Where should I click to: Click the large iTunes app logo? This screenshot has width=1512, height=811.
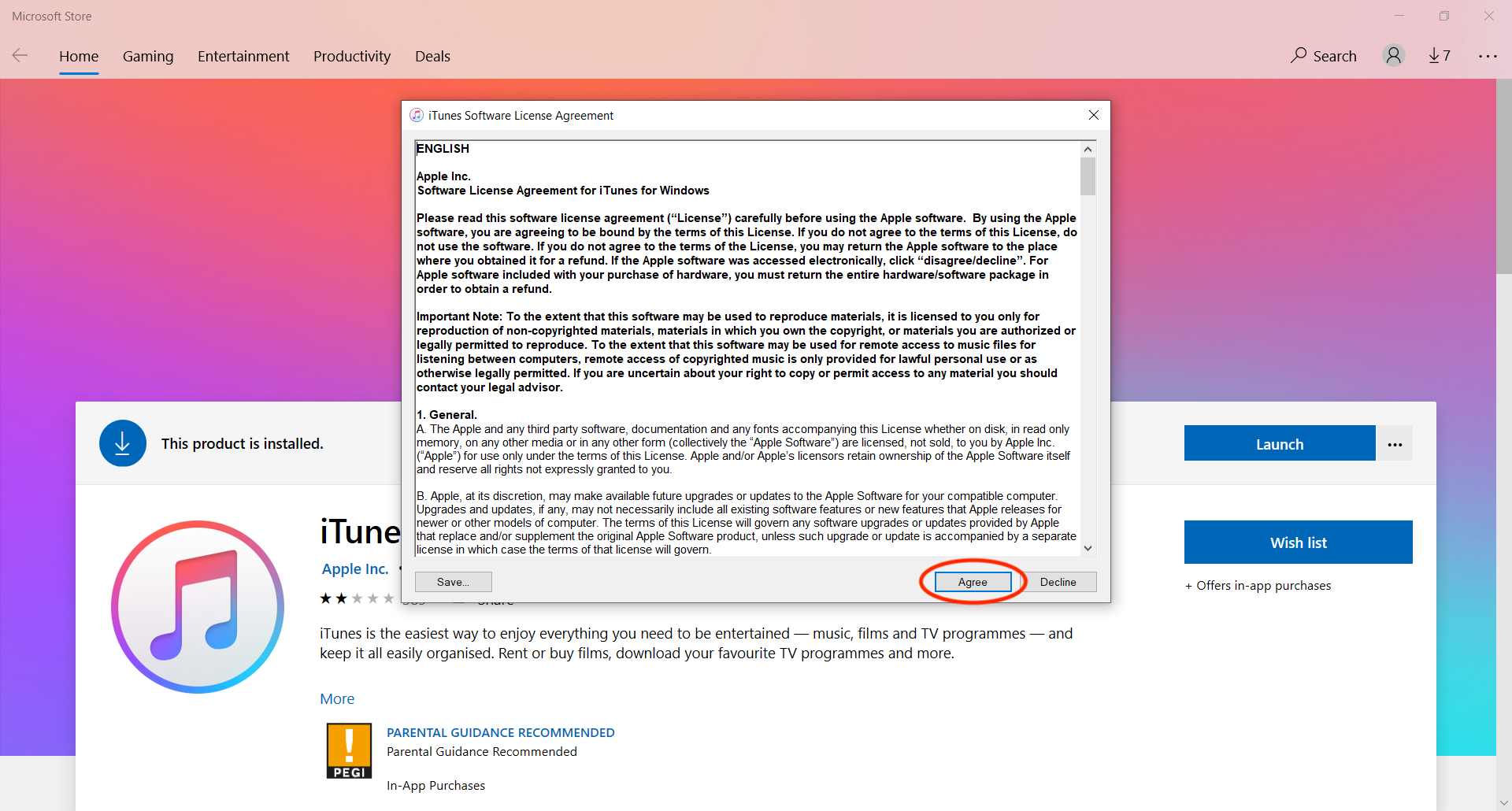(x=198, y=607)
